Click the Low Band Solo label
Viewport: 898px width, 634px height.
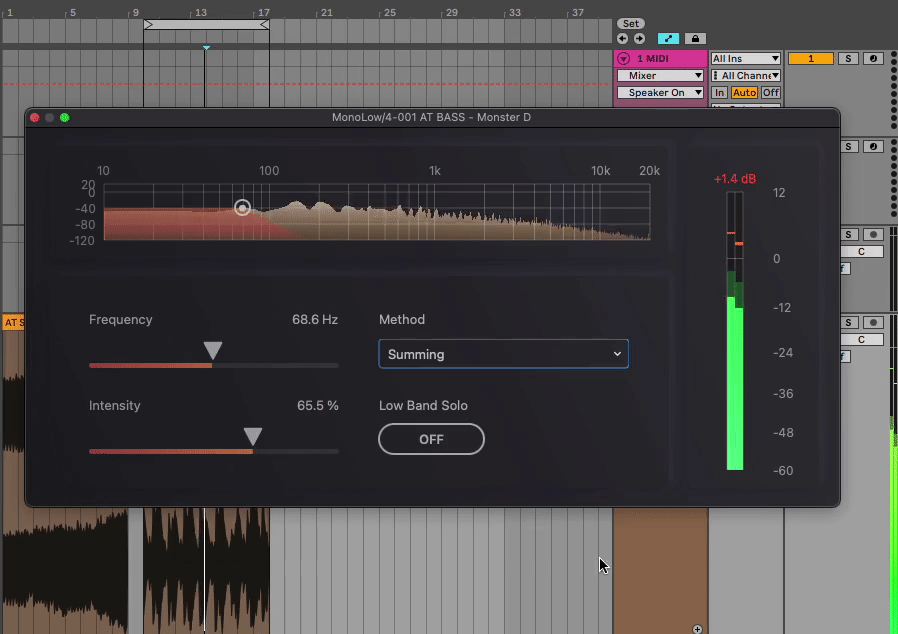(423, 405)
